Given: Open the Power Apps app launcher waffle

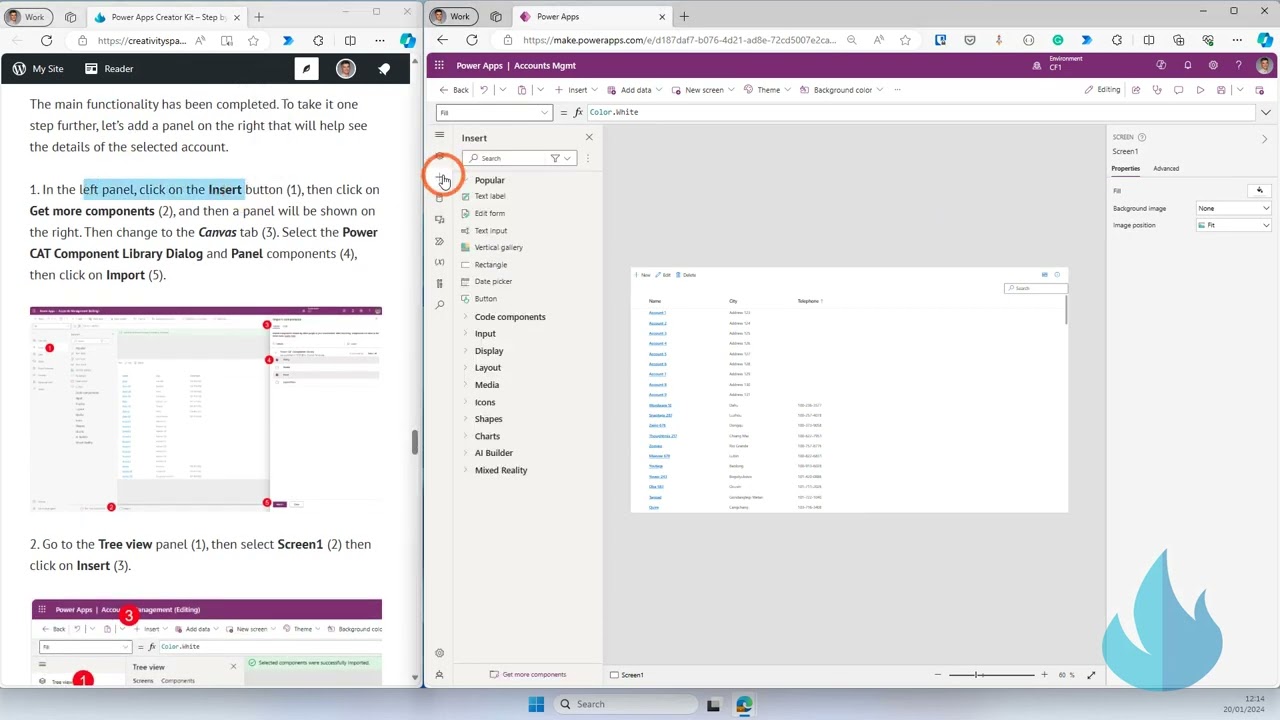Looking at the screenshot, I should click(x=439, y=65).
